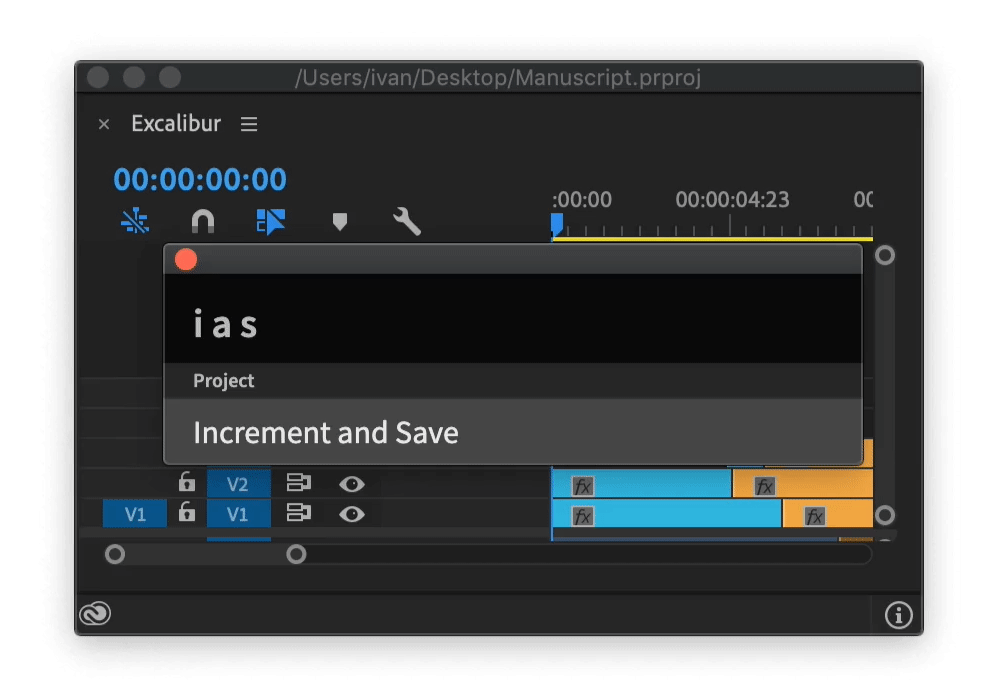
Task: Close the Excalibur command palette red button
Action: (x=186, y=259)
